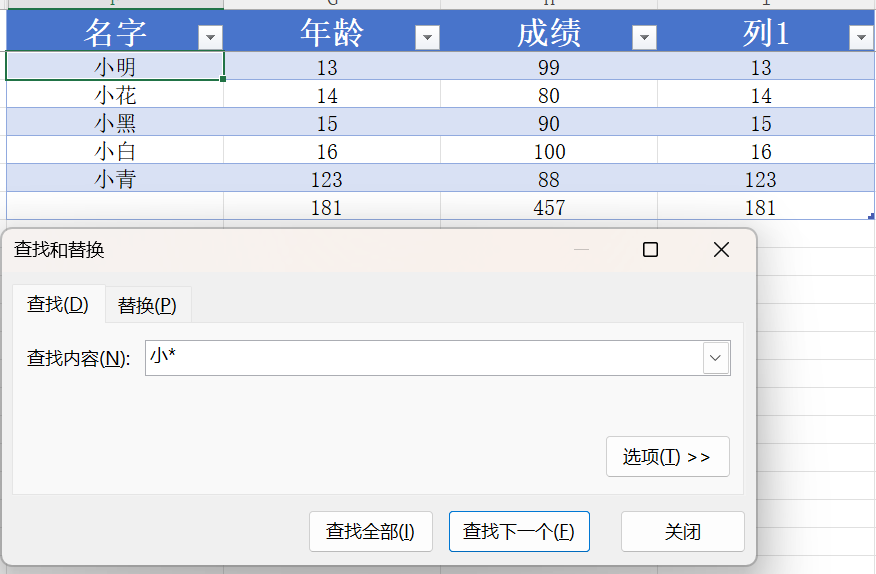The height and width of the screenshot is (574, 876).
Task: Open the 年龄 column filter dropdown
Action: (x=427, y=38)
